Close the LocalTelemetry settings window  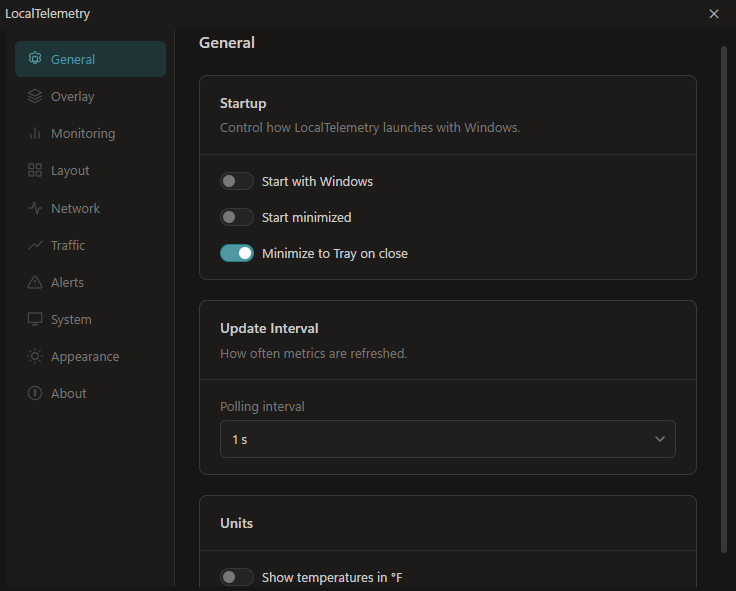(x=713, y=14)
